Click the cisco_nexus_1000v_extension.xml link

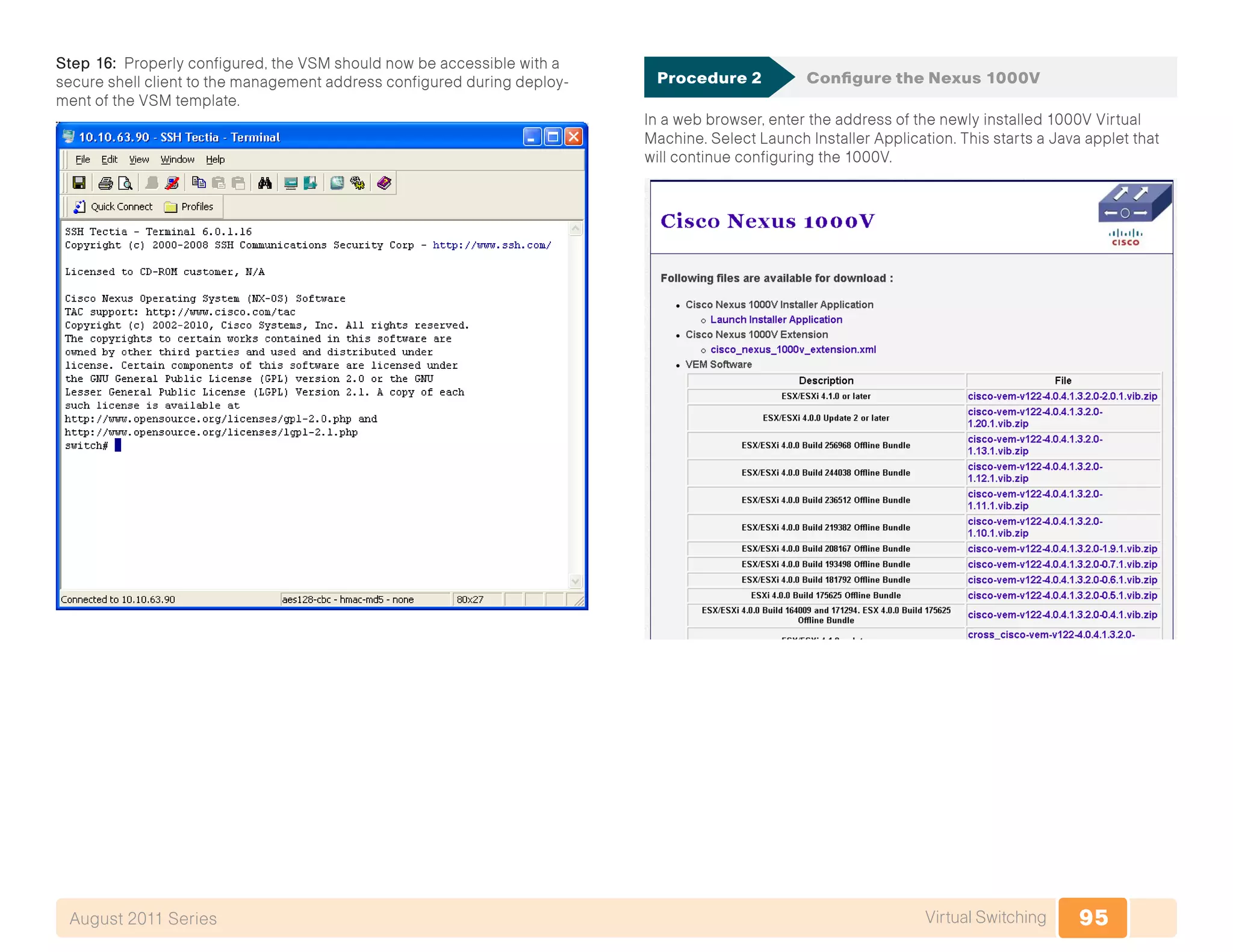pyautogui.click(x=793, y=350)
